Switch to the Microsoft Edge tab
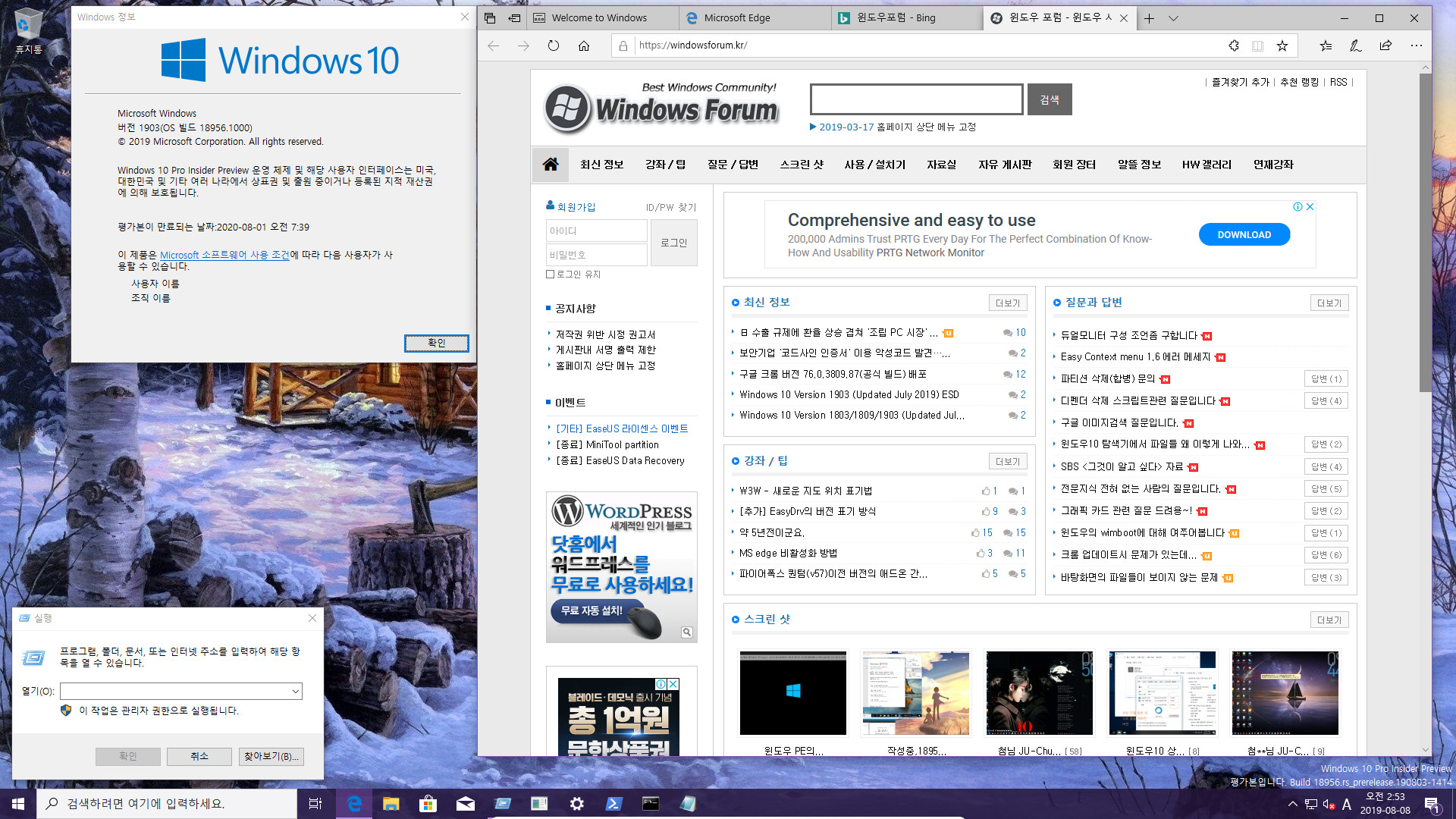The height and width of the screenshot is (819, 1456). coord(755,18)
